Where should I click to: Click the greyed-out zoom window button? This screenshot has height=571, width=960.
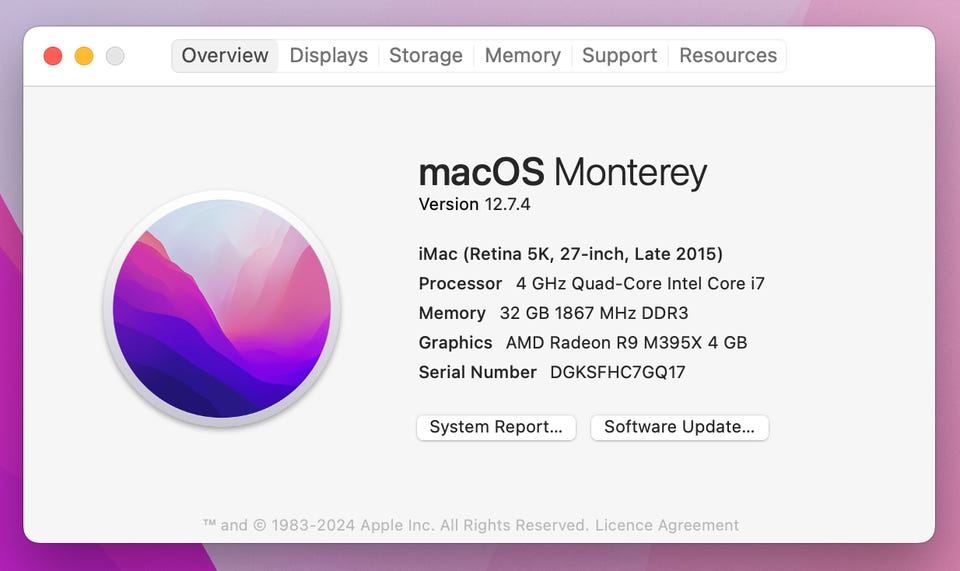(x=115, y=56)
